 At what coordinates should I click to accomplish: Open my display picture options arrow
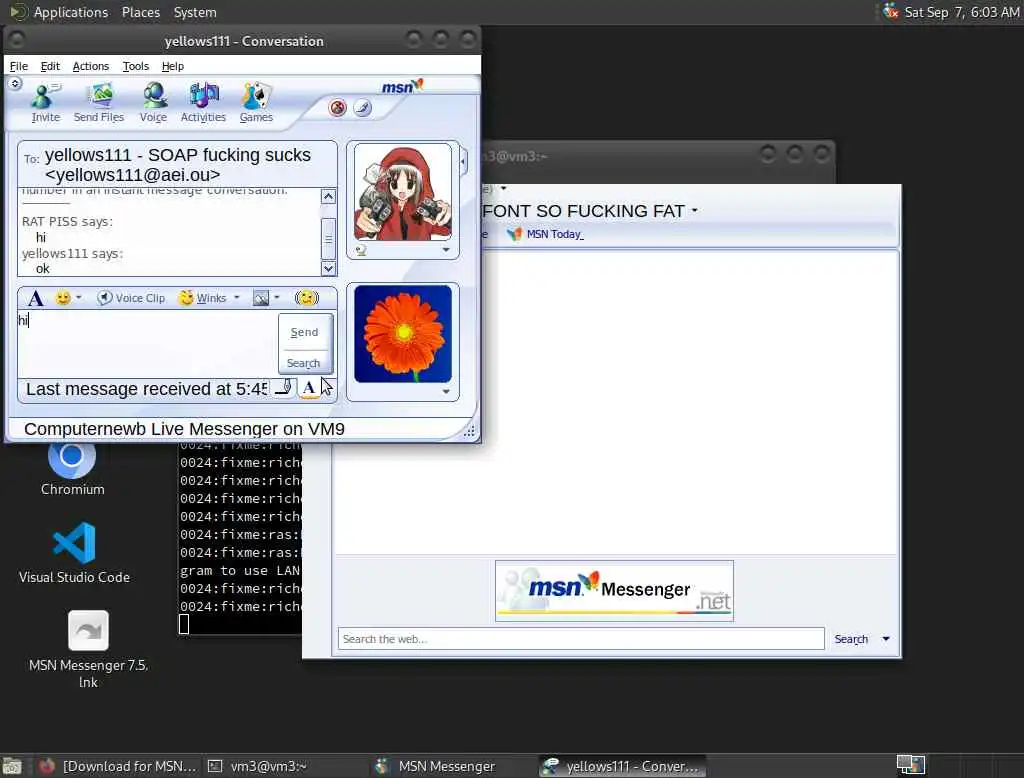click(x=446, y=392)
